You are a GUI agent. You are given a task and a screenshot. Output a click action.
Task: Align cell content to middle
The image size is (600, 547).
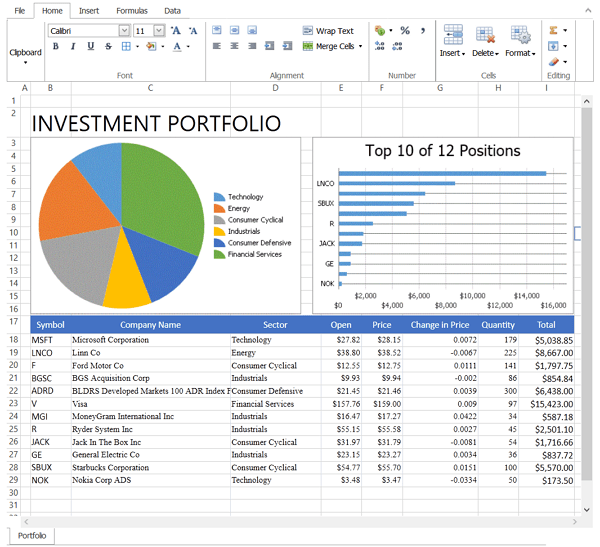pyautogui.click(x=235, y=30)
